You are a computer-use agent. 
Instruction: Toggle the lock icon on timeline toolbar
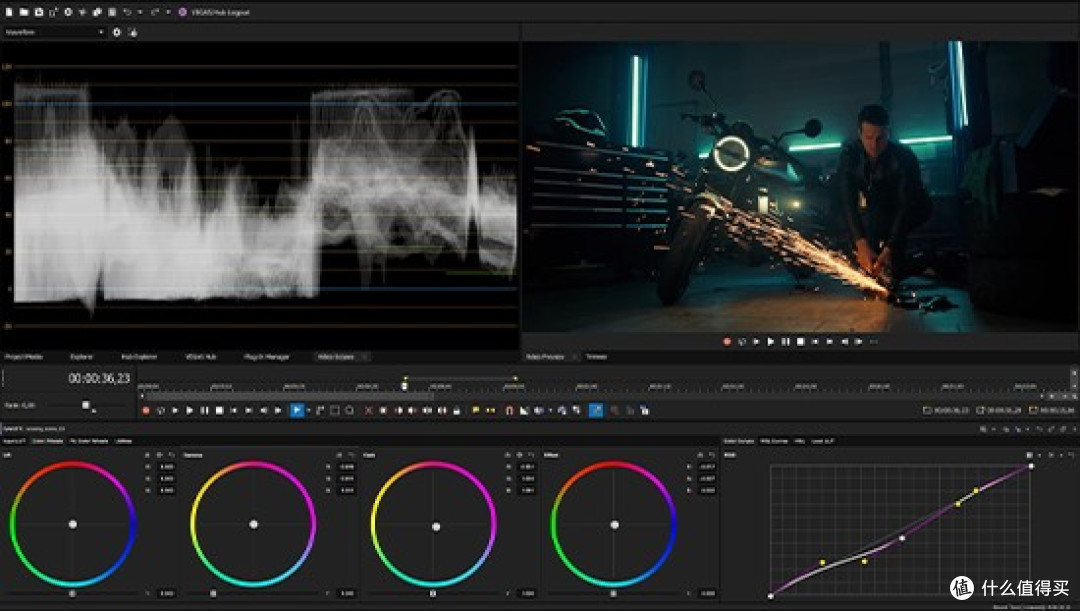(x=457, y=411)
